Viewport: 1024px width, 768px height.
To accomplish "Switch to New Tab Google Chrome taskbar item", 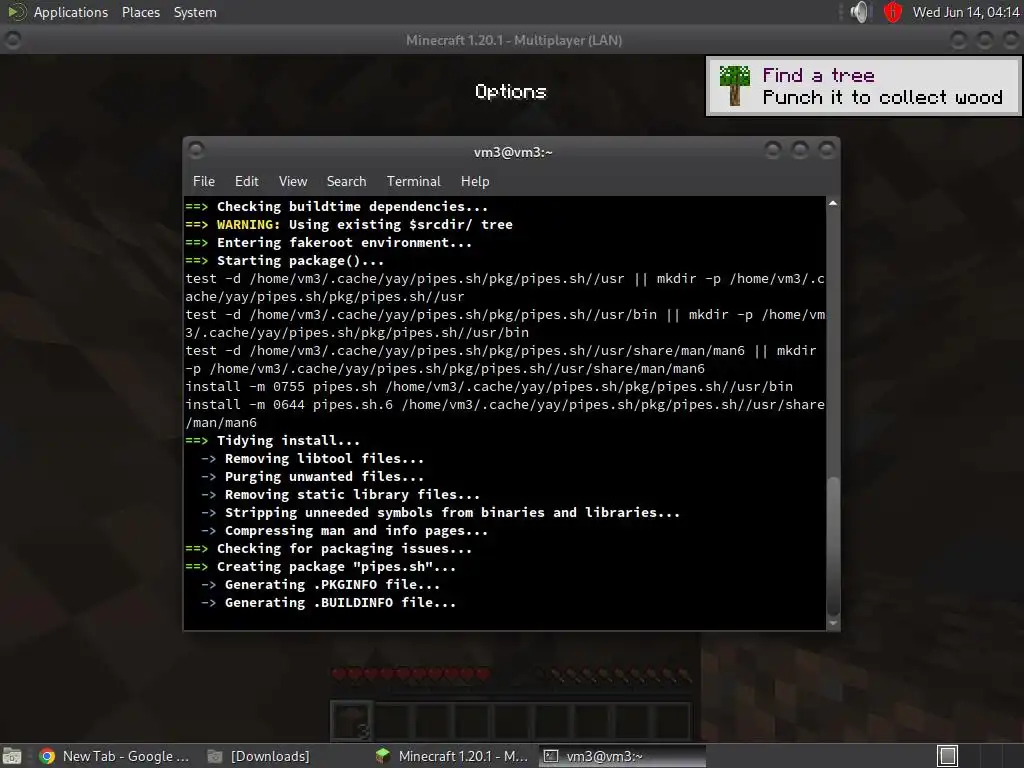I will pyautogui.click(x=115, y=756).
